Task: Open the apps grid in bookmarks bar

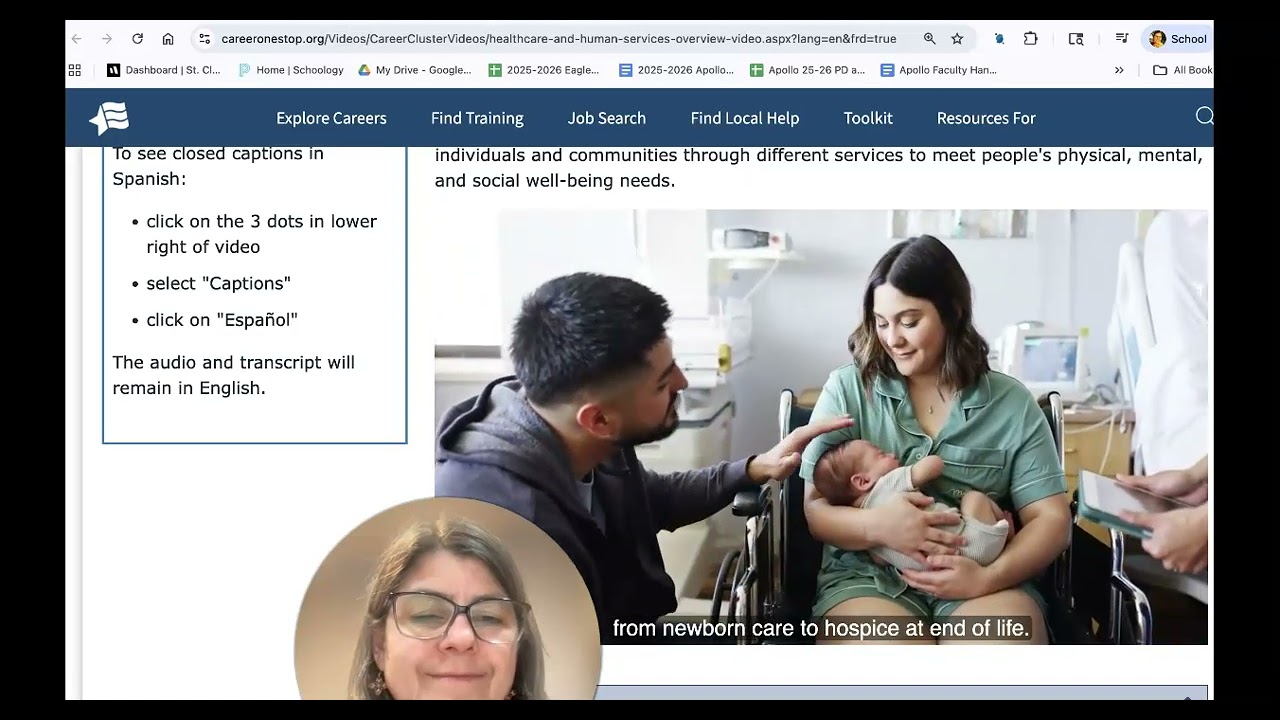Action: click(x=75, y=70)
